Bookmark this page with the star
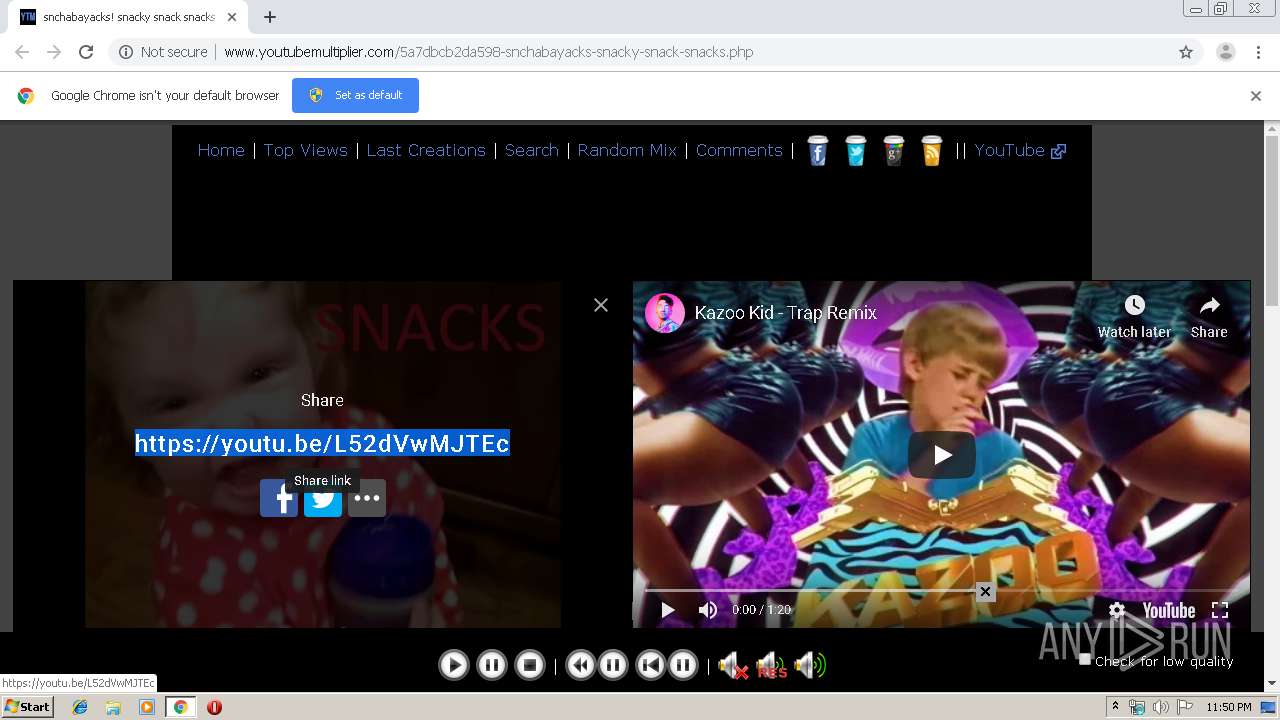 [x=1186, y=52]
